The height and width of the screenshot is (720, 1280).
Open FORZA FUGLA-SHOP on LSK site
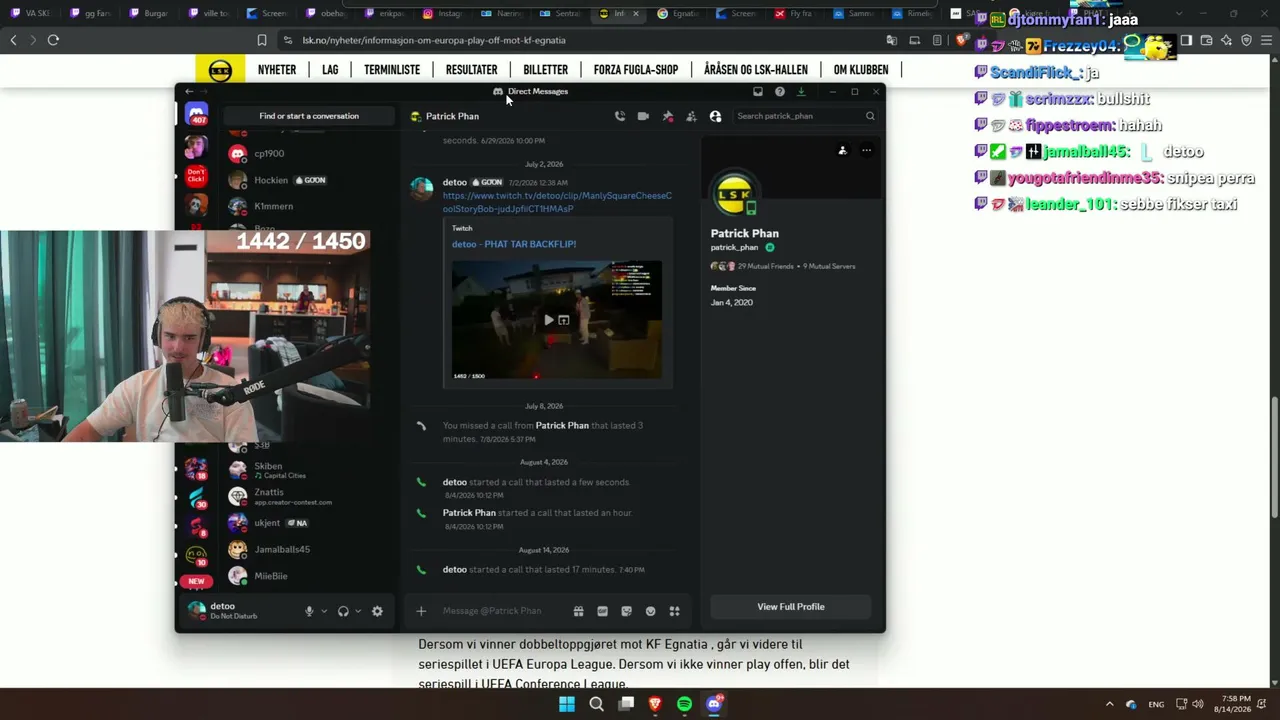coord(636,70)
